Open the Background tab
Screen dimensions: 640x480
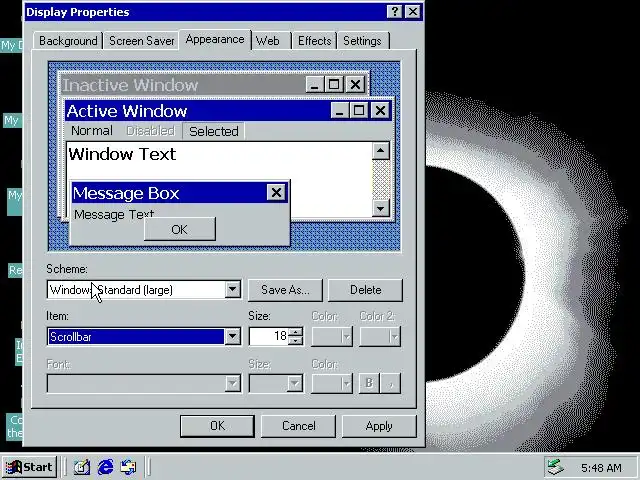click(x=68, y=41)
